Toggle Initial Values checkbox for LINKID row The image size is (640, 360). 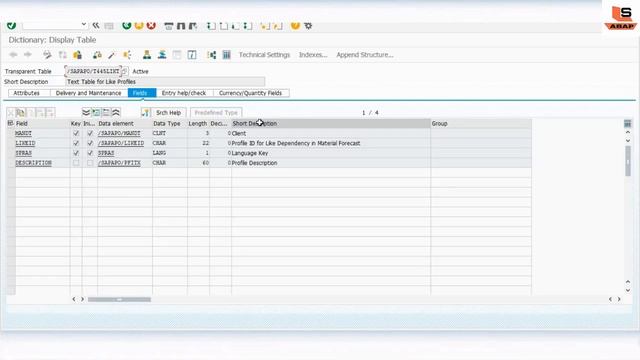coord(90,143)
